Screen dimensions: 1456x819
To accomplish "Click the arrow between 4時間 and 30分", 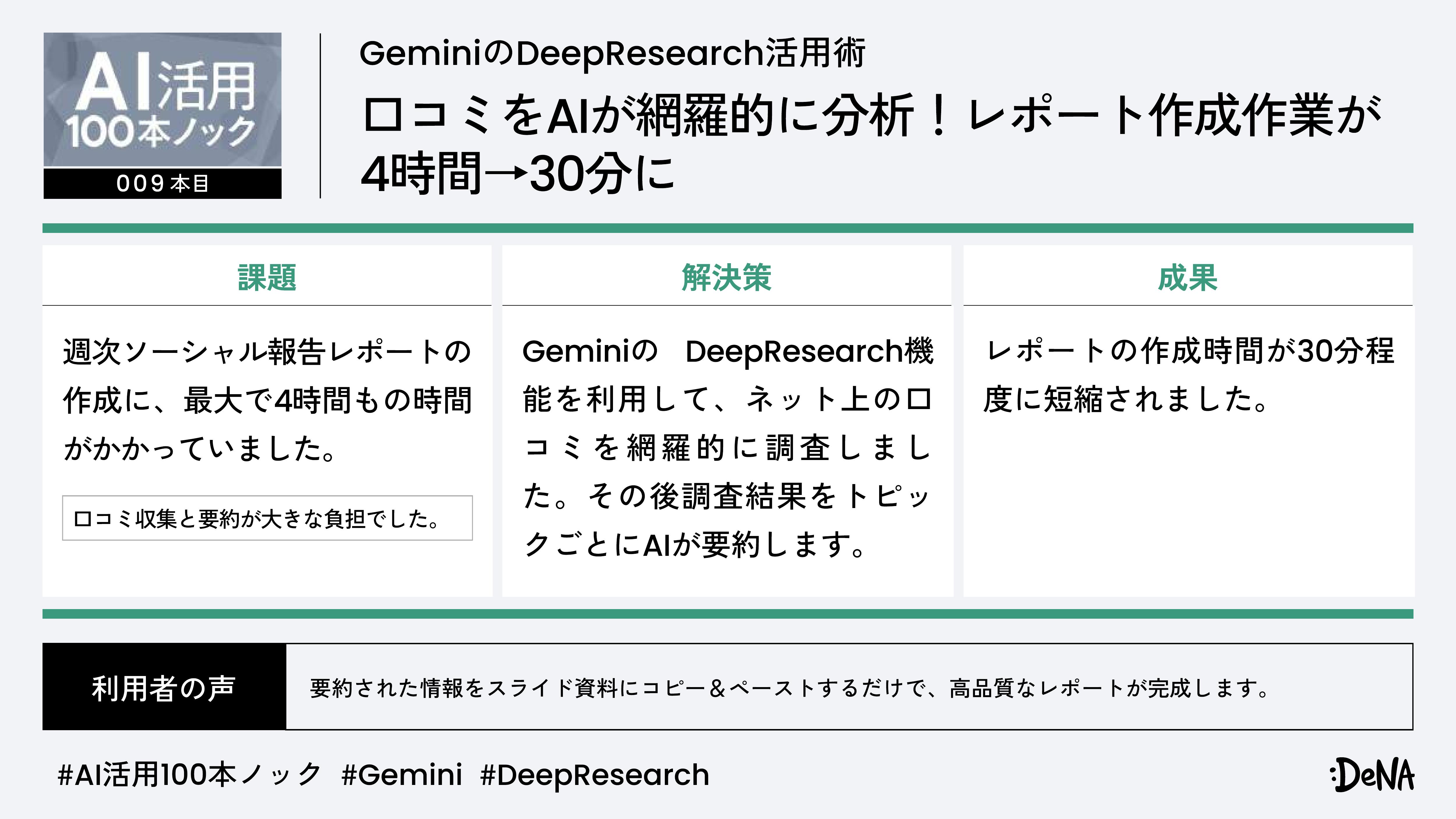I will (504, 173).
